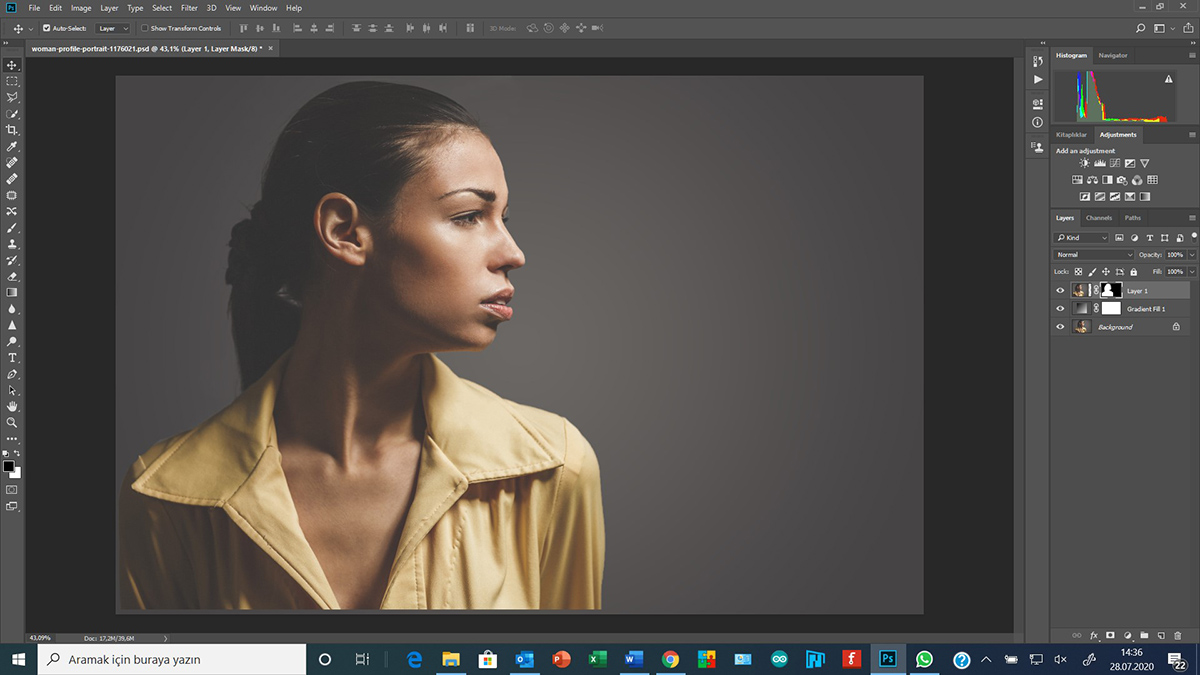Switch to the Channels tab
Screen dimensions: 1200x675
coord(1099,218)
